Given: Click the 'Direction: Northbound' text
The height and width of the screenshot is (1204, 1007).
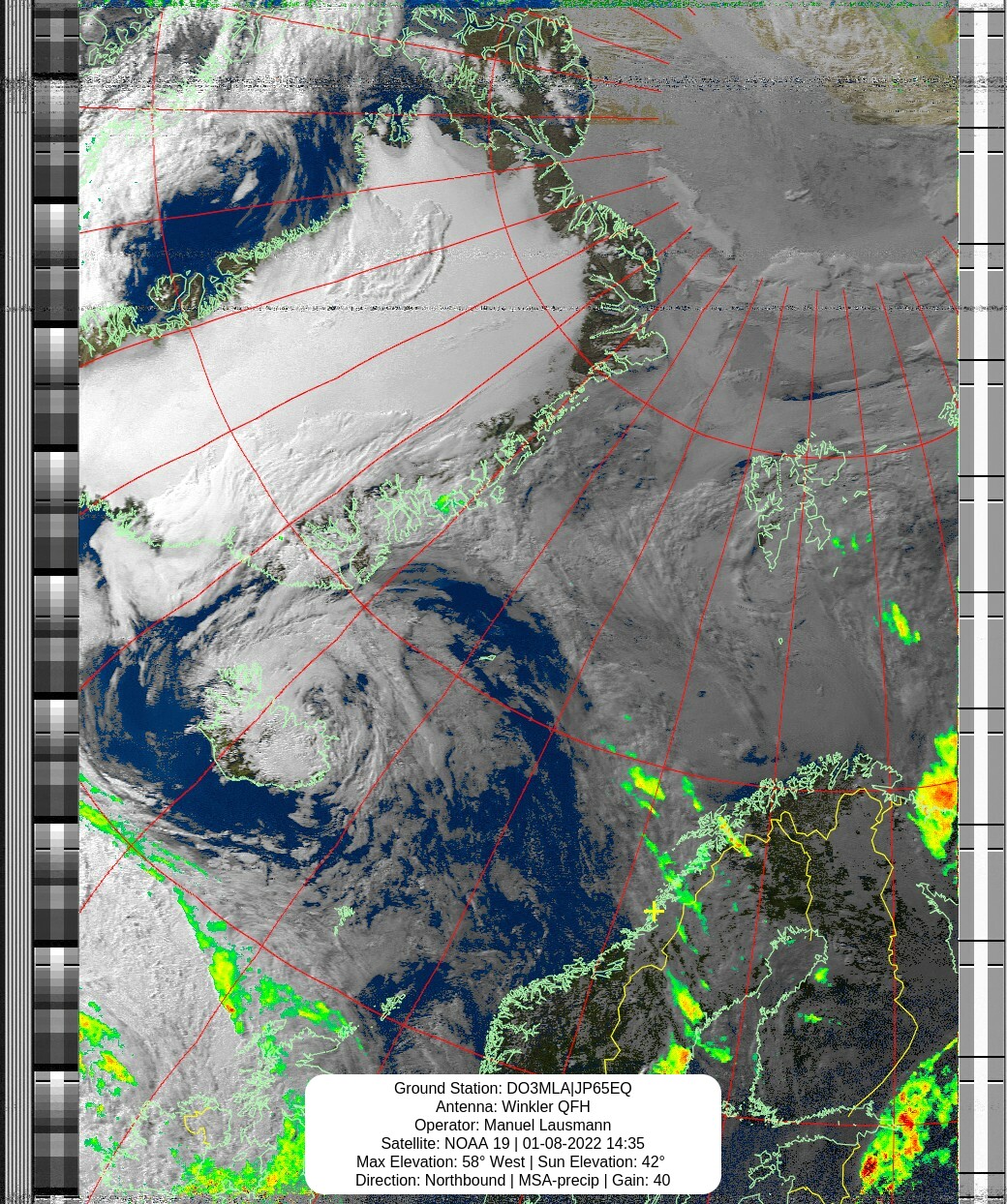Looking at the screenshot, I should click(430, 1181).
